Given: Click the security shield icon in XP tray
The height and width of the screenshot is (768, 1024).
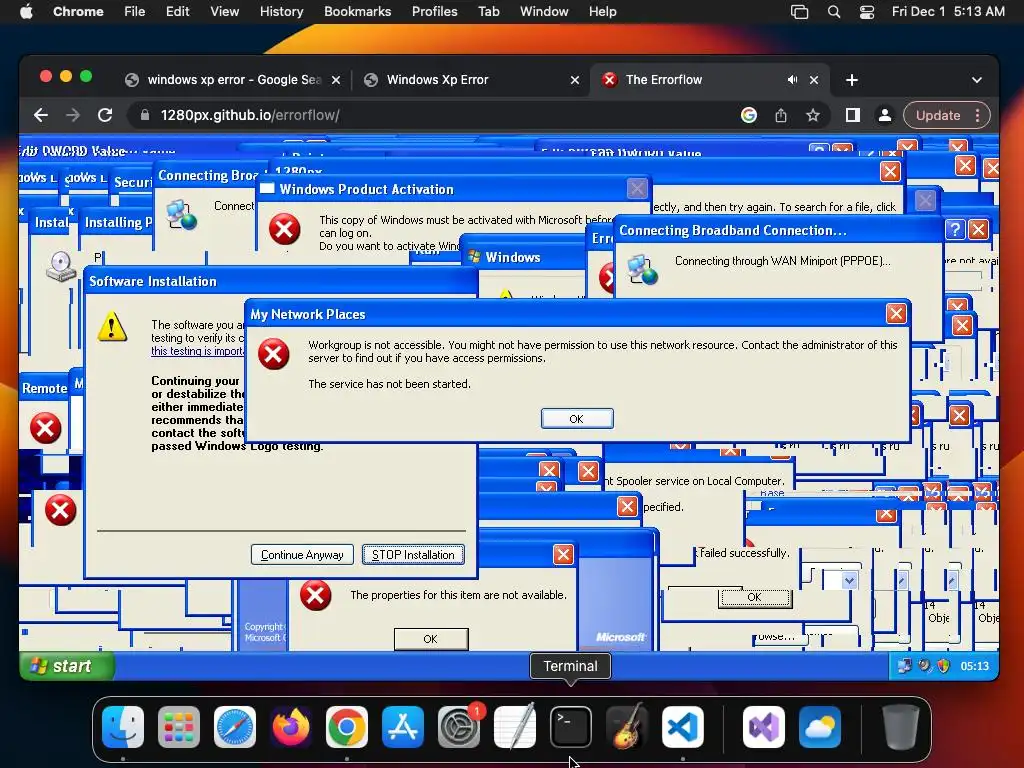Looking at the screenshot, I should coord(943,666).
